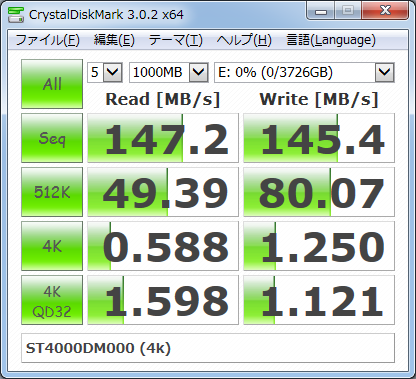The image size is (416, 379).
Task: Minimize the CrystalDiskMark window
Action: (x=321, y=11)
